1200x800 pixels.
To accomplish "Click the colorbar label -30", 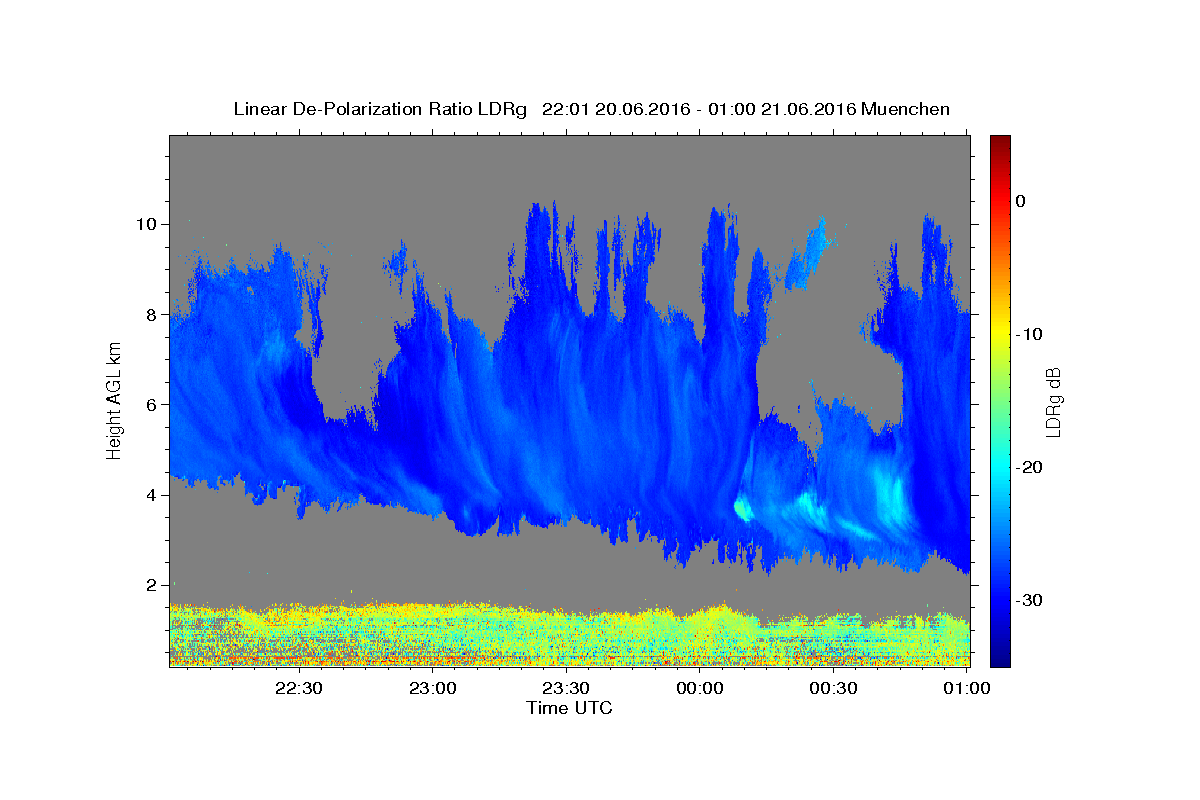I will (x=1029, y=600).
